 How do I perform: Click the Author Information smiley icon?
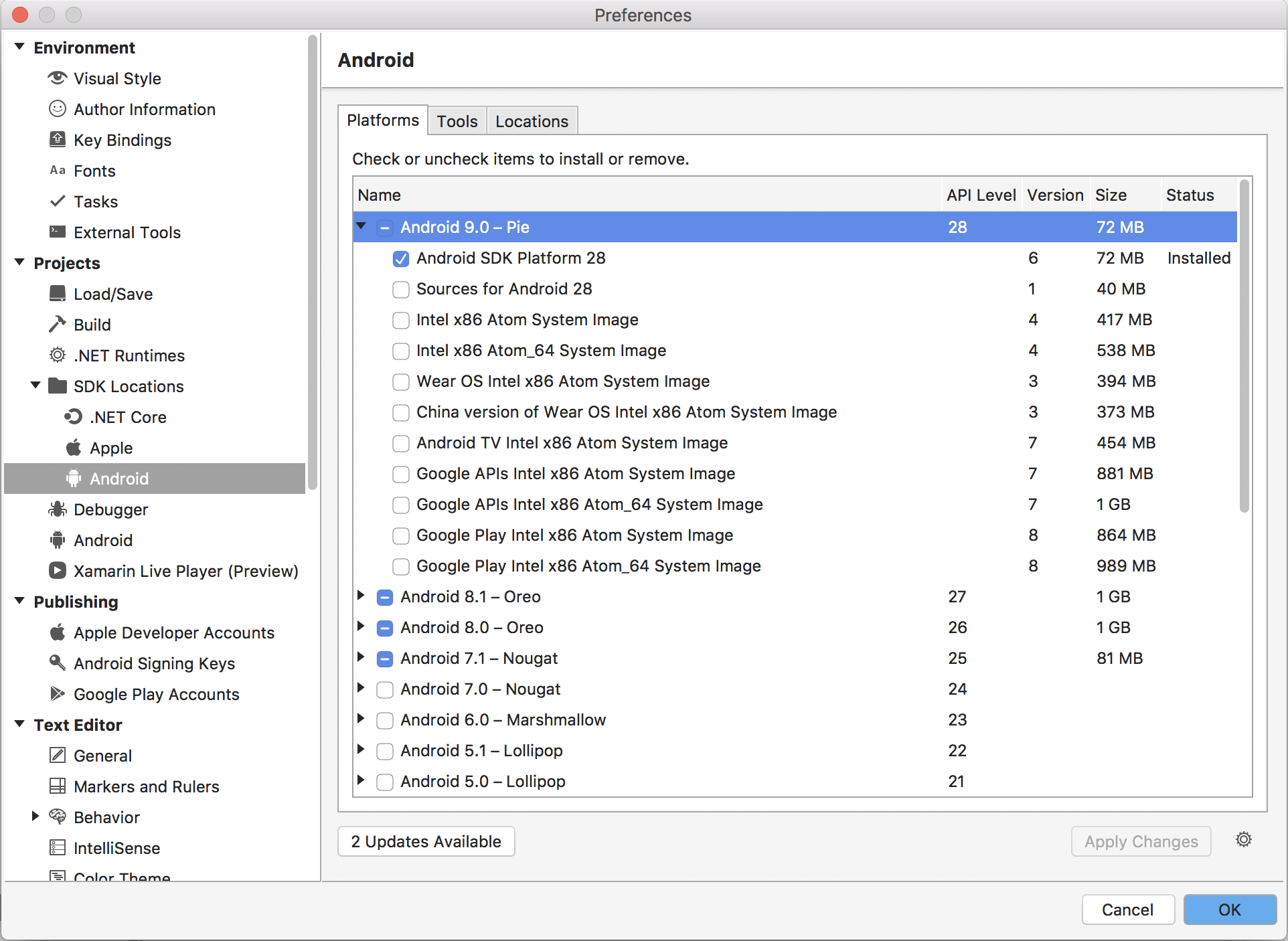[58, 108]
